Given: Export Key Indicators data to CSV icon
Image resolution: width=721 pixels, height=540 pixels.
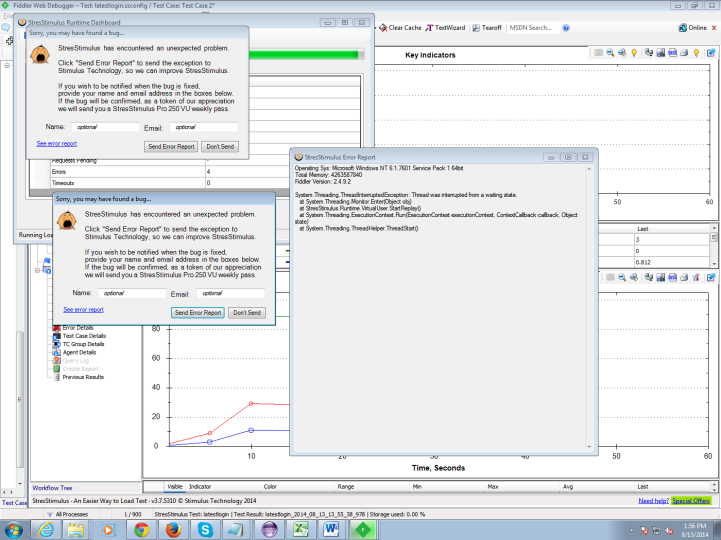Looking at the screenshot, I should click(x=672, y=53).
